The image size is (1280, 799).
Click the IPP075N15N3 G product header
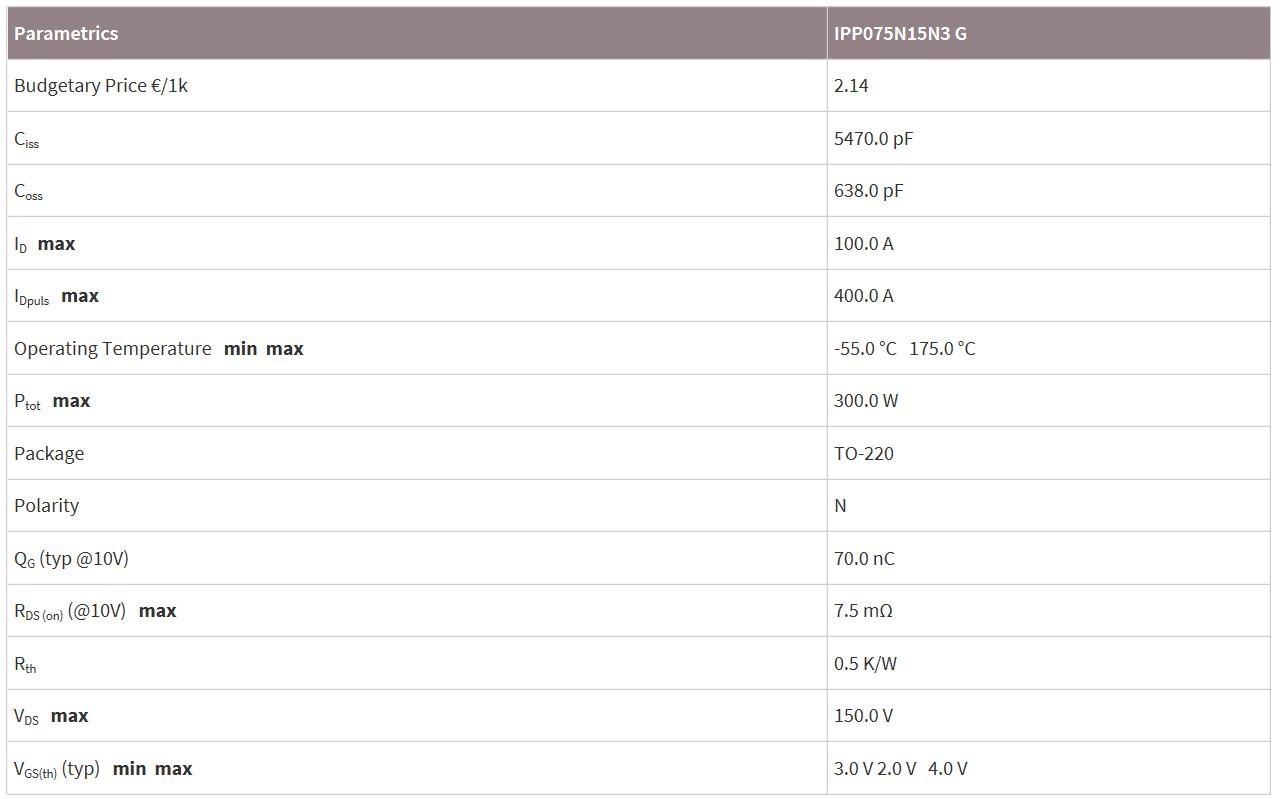pos(900,33)
